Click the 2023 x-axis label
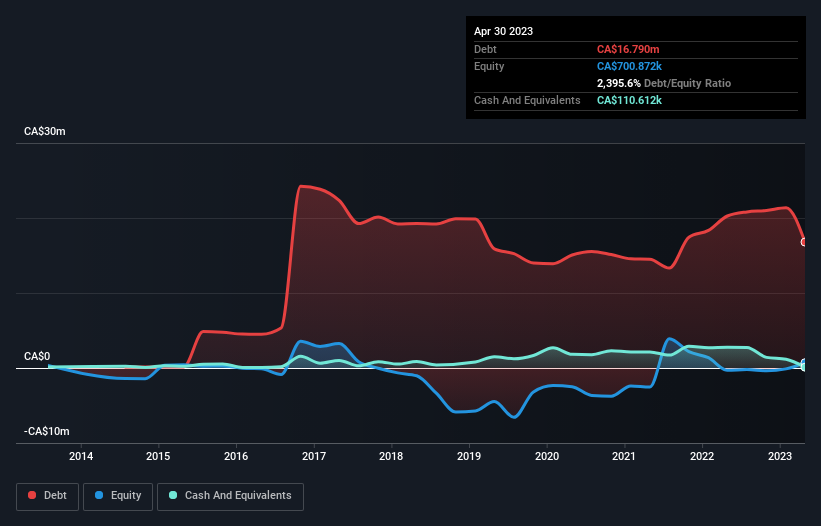 tap(780, 456)
